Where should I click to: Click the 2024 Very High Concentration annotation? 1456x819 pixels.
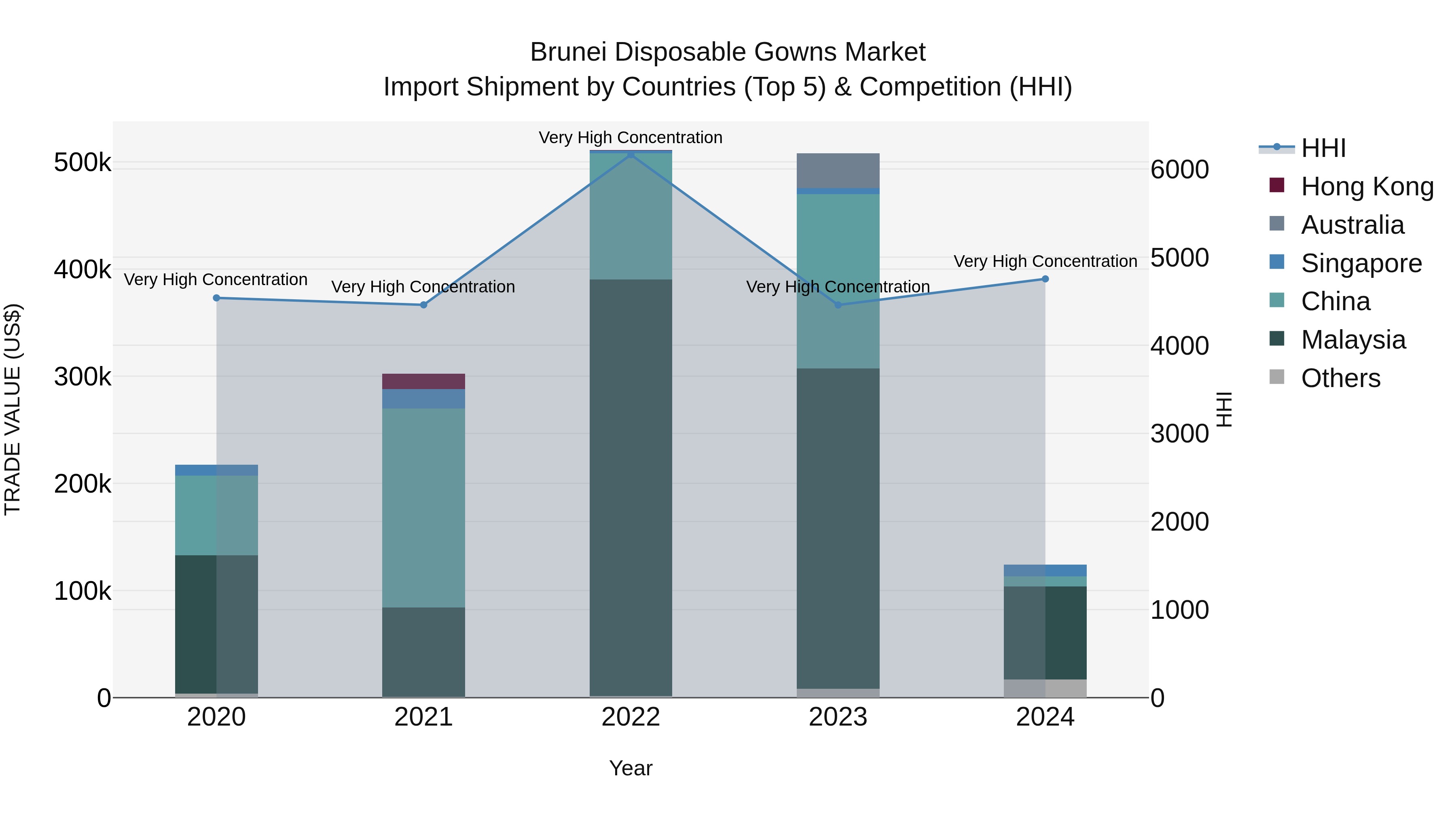pyautogui.click(x=1045, y=261)
